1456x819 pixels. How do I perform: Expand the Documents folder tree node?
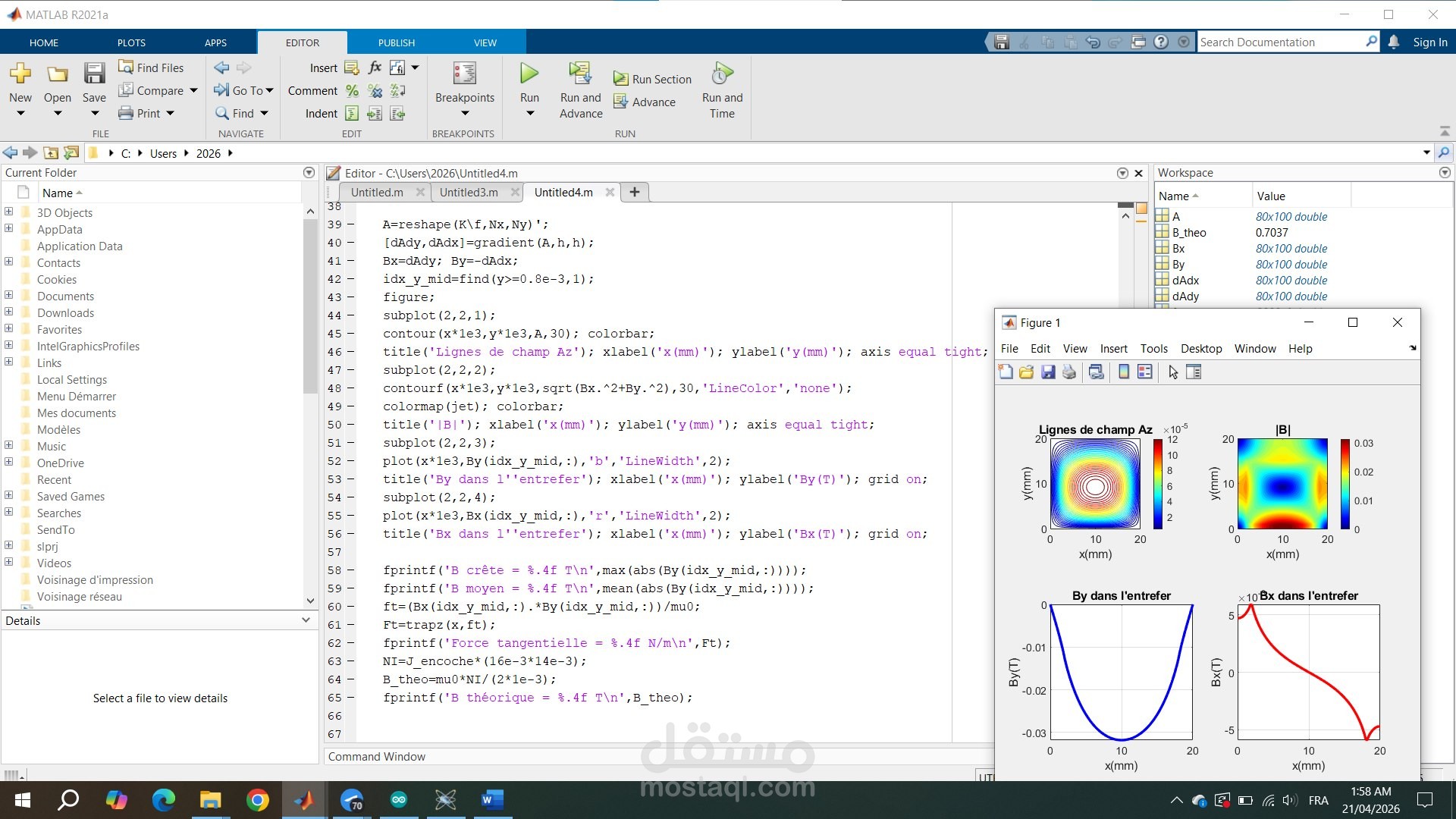click(x=9, y=296)
